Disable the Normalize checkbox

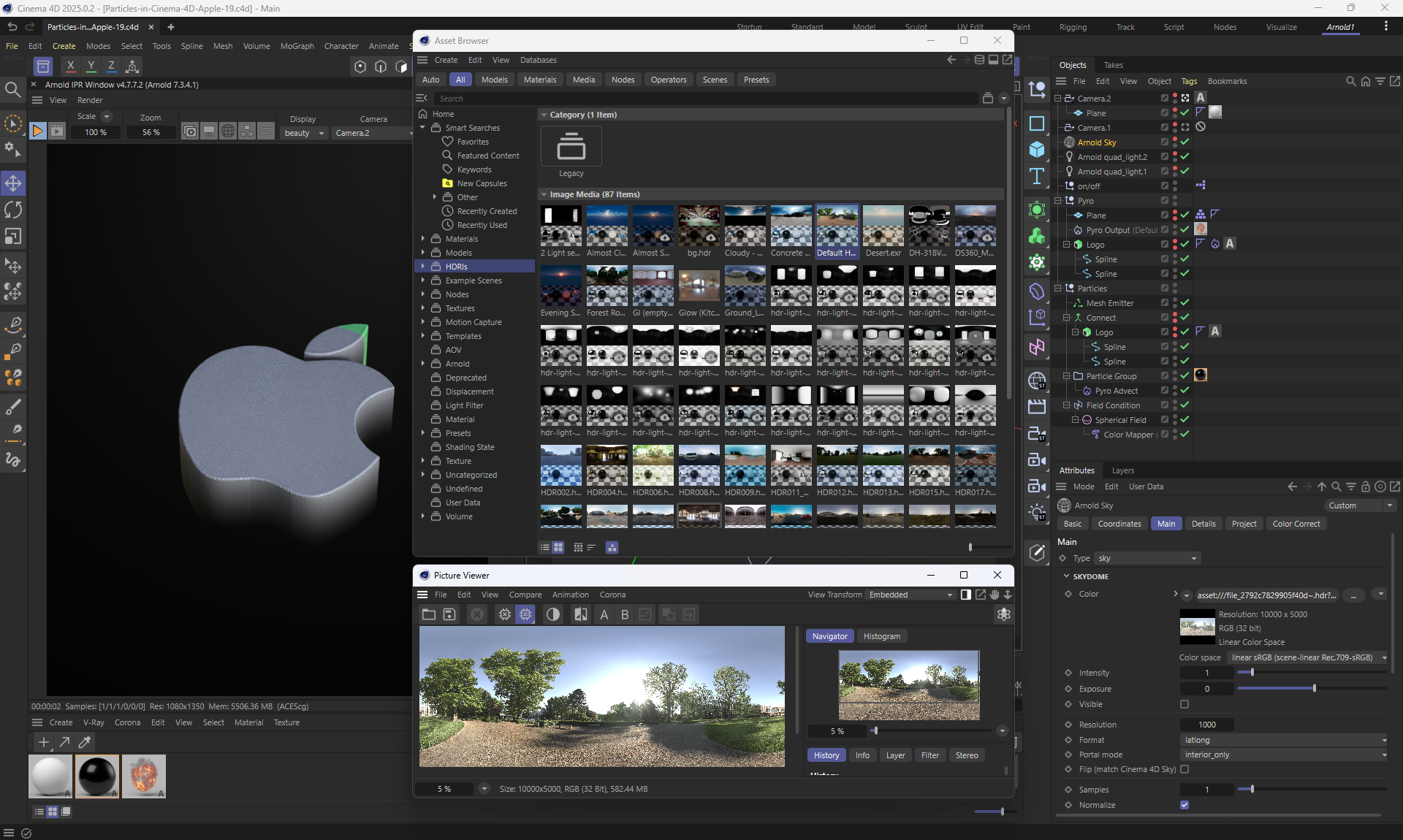(1185, 805)
